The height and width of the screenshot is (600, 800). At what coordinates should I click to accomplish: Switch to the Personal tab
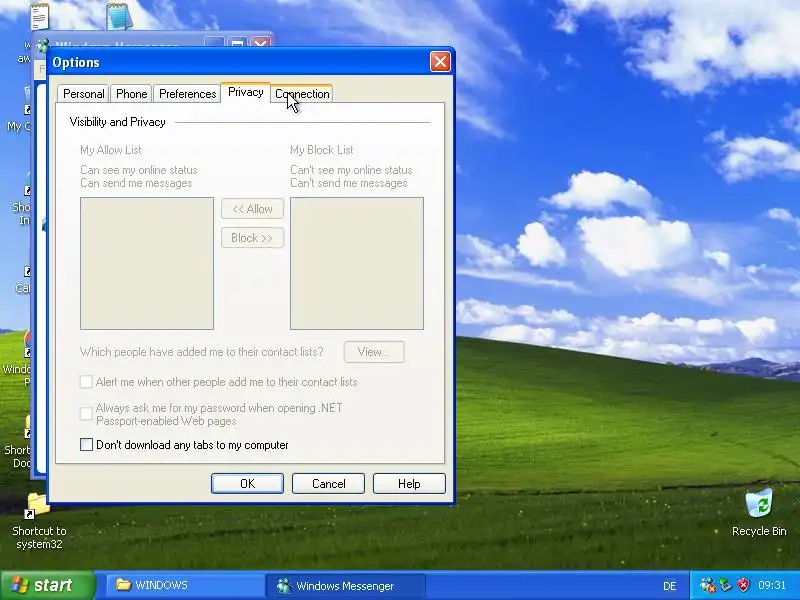83,94
